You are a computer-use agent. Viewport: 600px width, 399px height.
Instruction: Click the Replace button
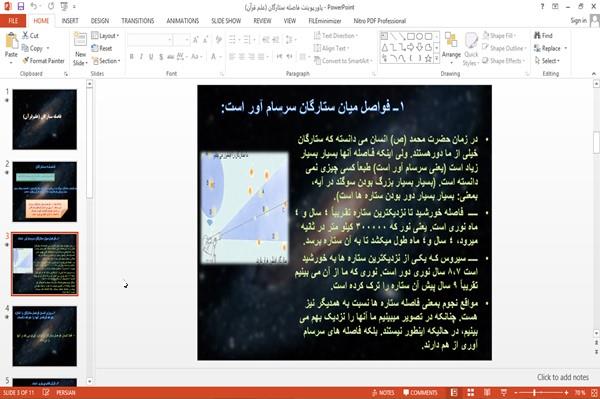(550, 48)
